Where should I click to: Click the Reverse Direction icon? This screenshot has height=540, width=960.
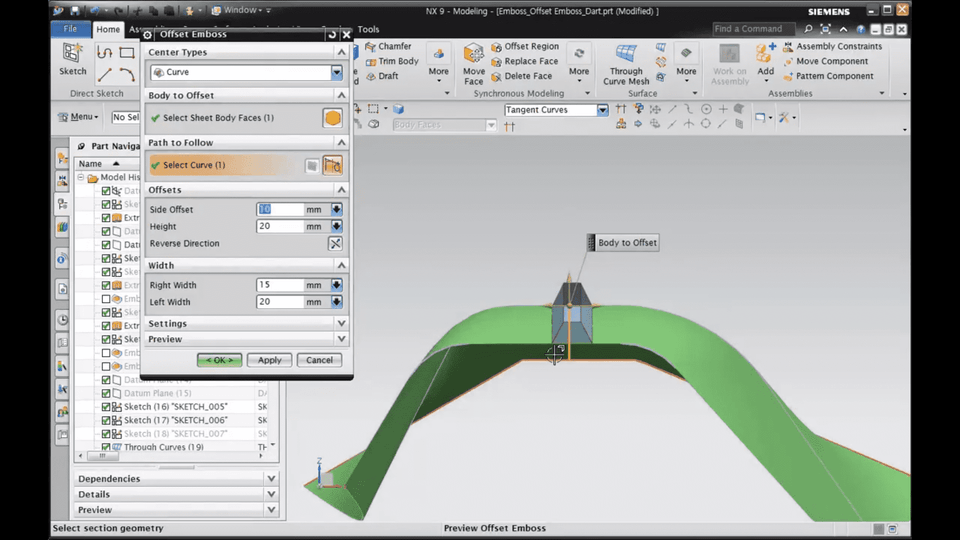335,244
